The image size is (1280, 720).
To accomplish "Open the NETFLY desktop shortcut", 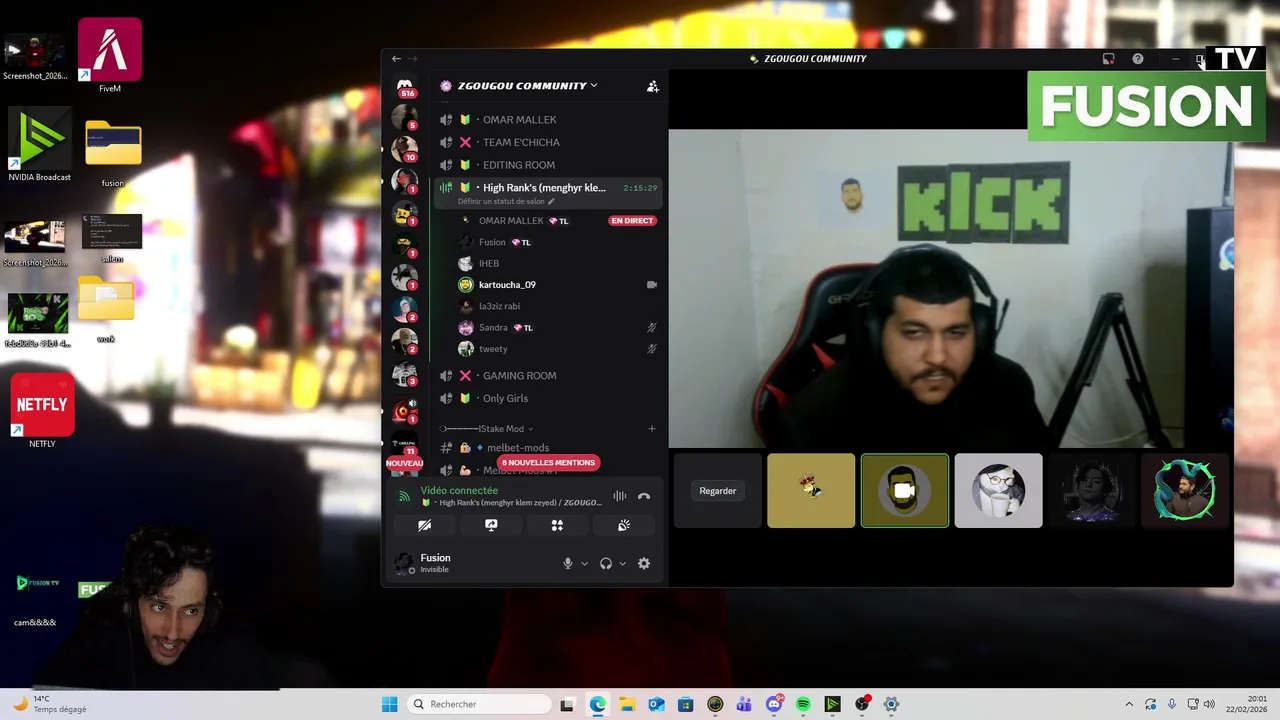I will (42, 411).
